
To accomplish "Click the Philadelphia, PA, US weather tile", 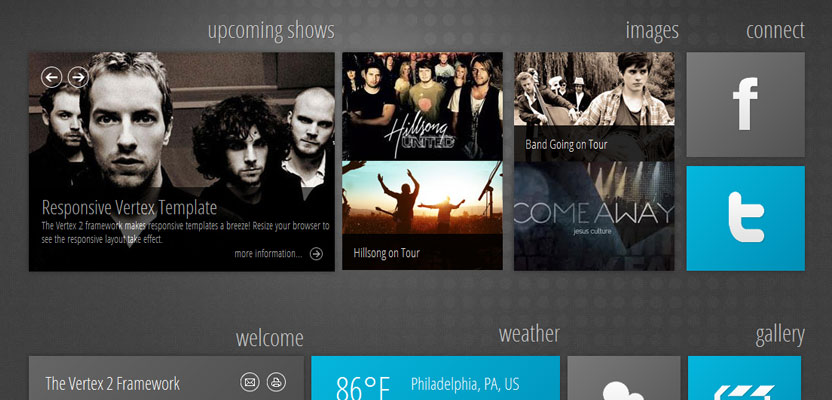I will coord(435,378).
